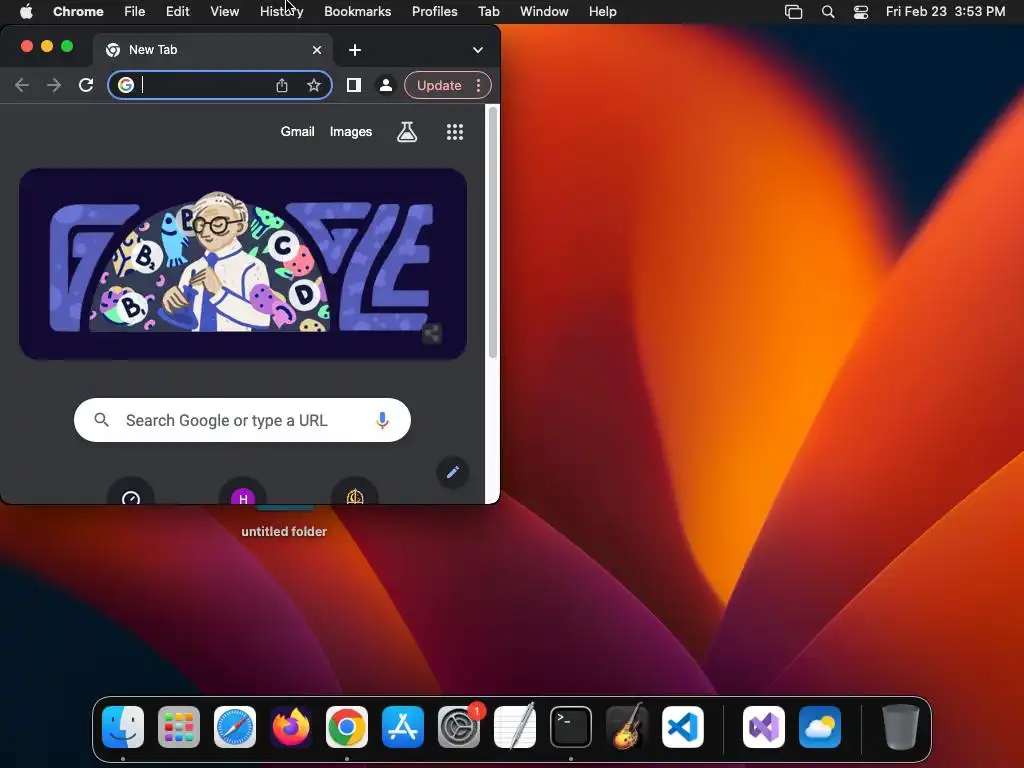
Task: Reload the page with the refresh icon
Action: pyautogui.click(x=86, y=86)
